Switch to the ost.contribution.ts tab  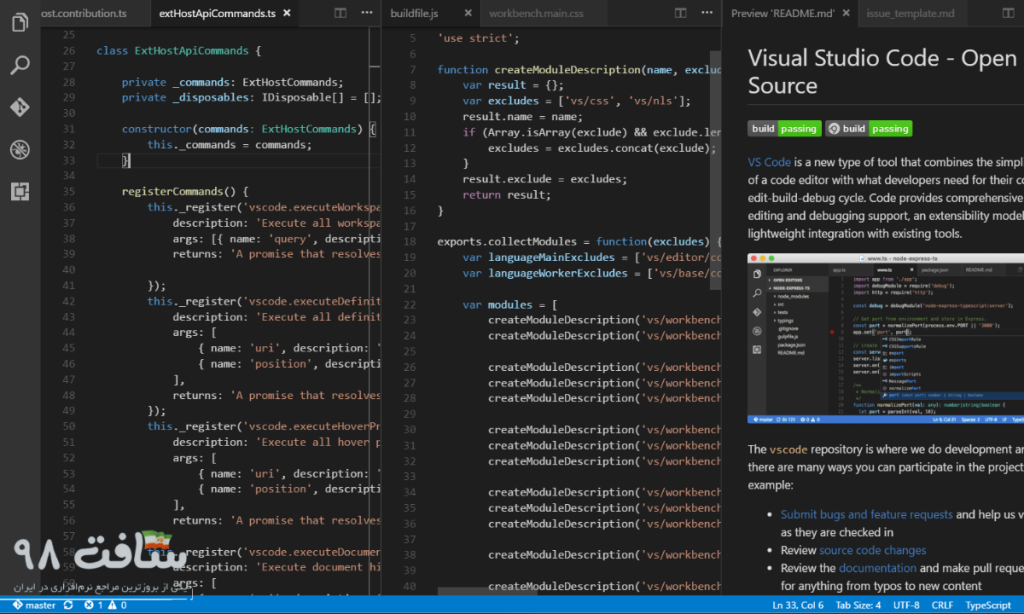coord(85,13)
